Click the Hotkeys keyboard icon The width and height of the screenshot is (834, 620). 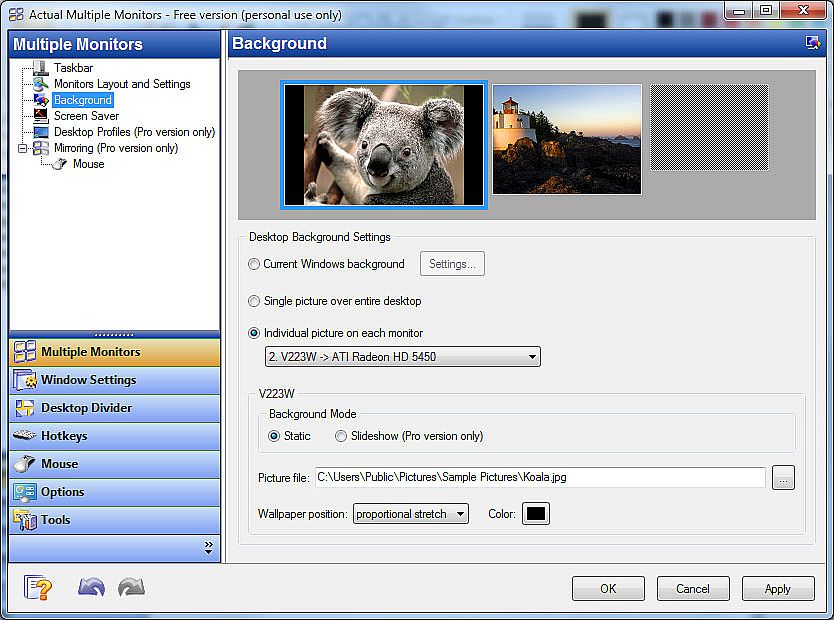pos(25,436)
